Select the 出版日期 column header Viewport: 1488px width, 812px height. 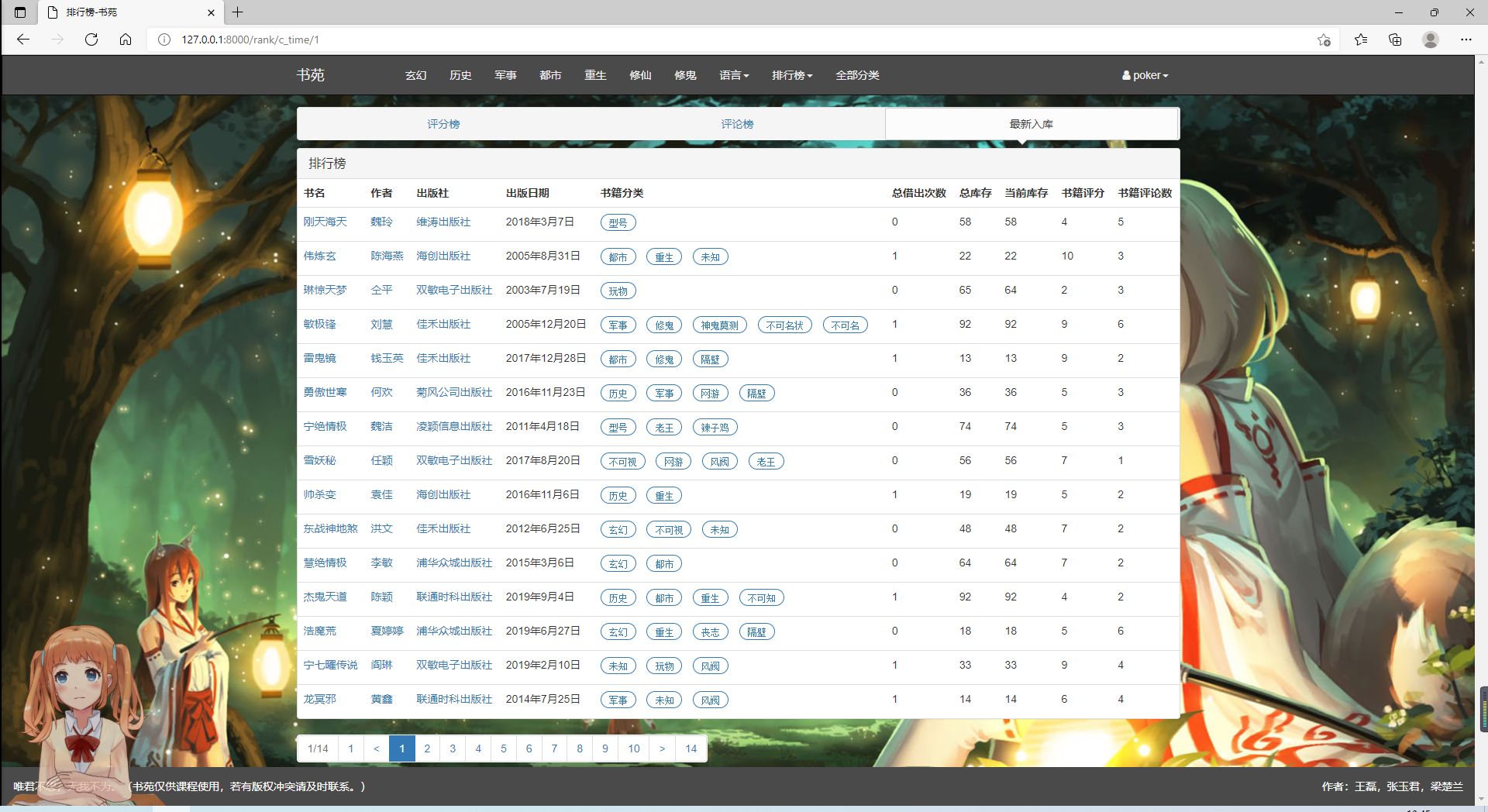(x=527, y=193)
